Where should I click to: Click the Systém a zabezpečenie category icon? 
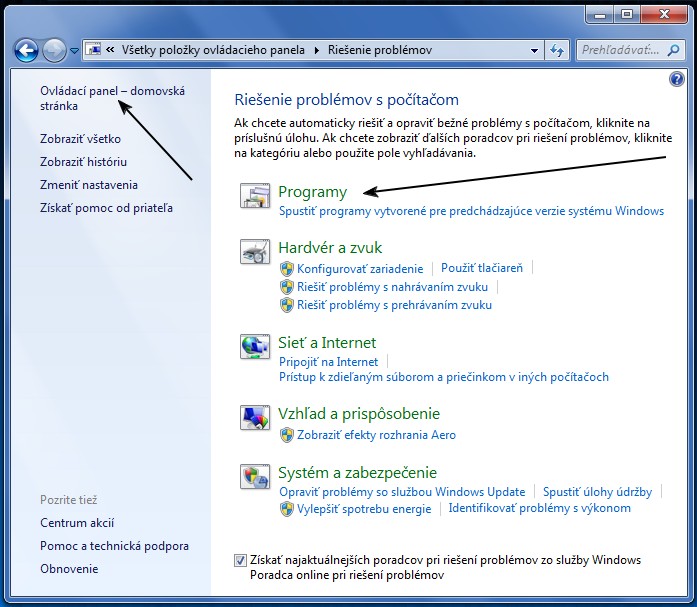[255, 478]
